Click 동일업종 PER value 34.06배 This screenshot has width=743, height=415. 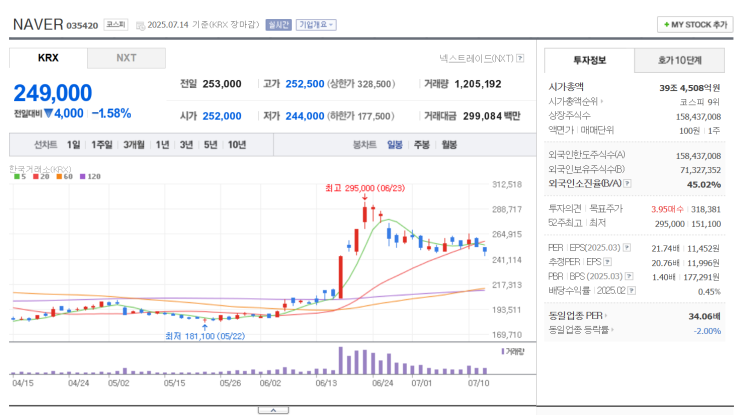pos(704,316)
